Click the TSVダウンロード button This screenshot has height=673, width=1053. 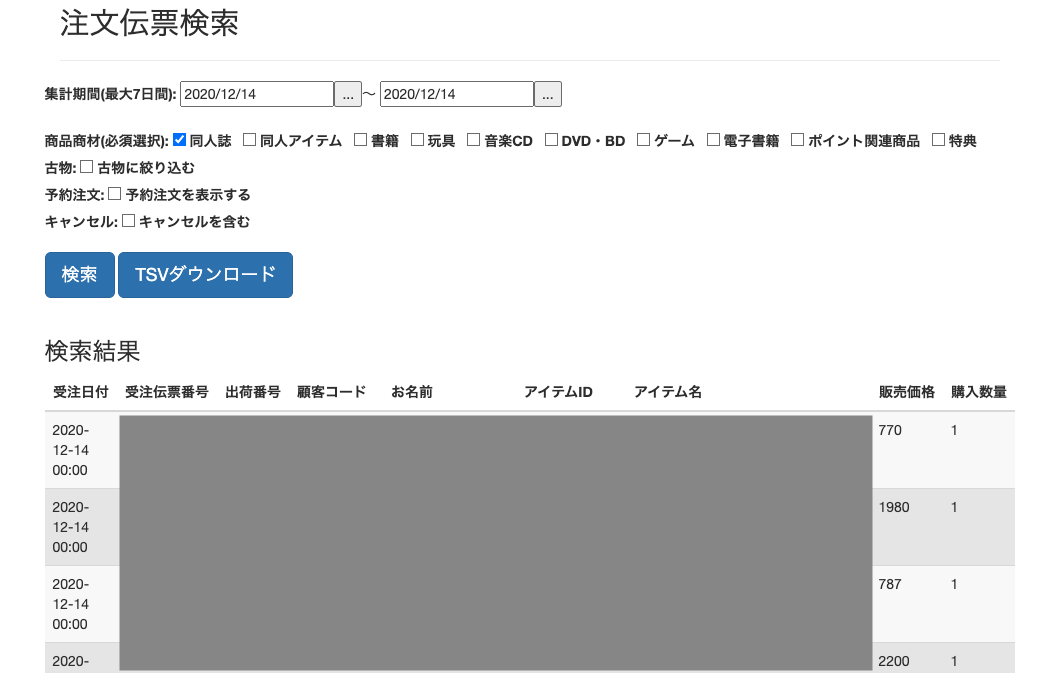click(x=205, y=274)
